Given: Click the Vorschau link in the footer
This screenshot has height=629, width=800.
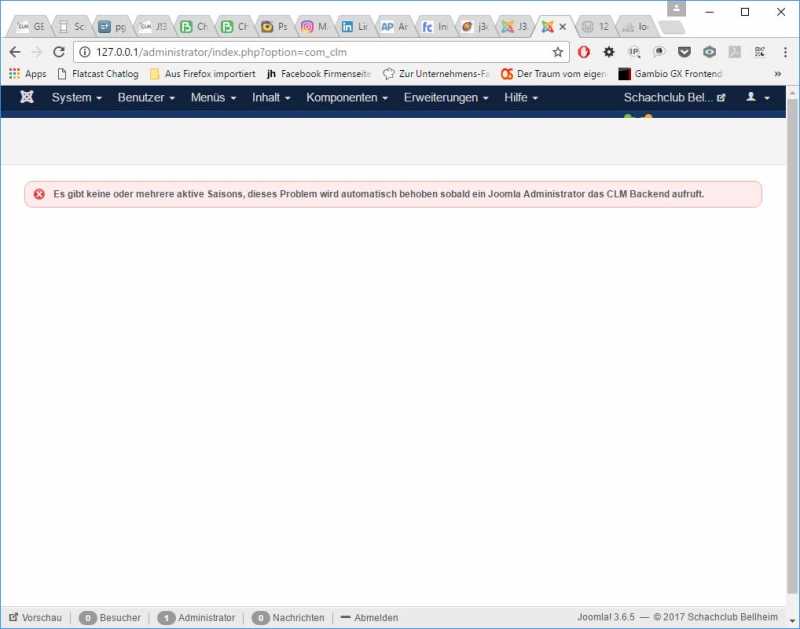Looking at the screenshot, I should pyautogui.click(x=35, y=618).
